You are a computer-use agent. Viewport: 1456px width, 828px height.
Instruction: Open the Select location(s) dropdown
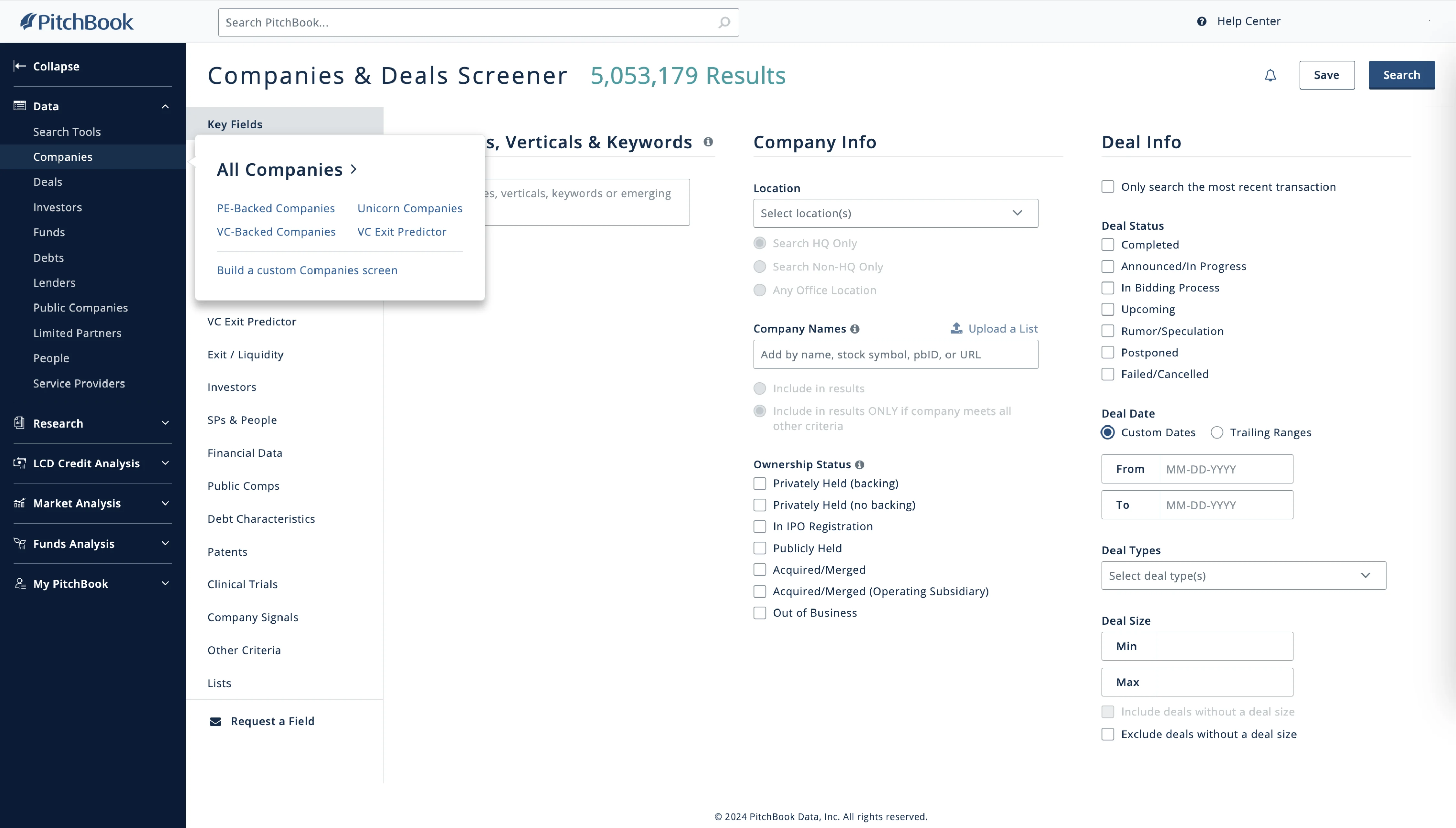tap(895, 213)
